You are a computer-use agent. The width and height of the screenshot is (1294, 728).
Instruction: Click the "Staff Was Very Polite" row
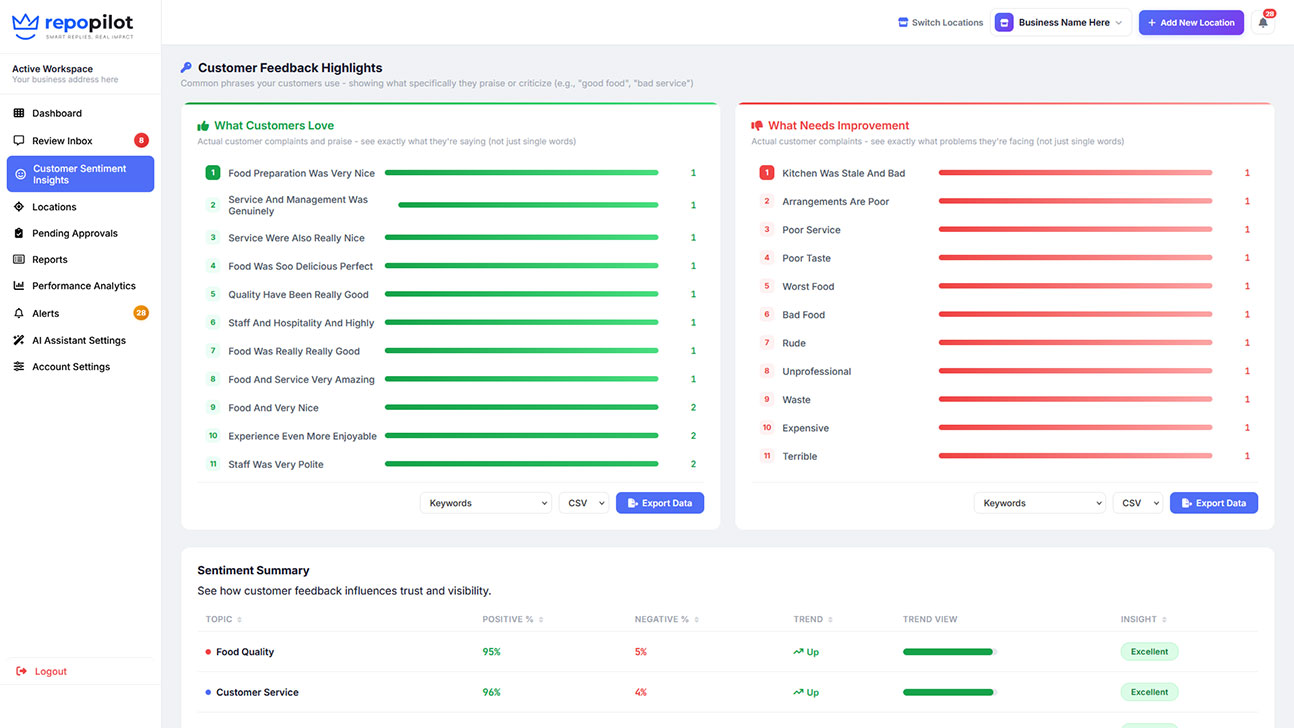tap(451, 464)
